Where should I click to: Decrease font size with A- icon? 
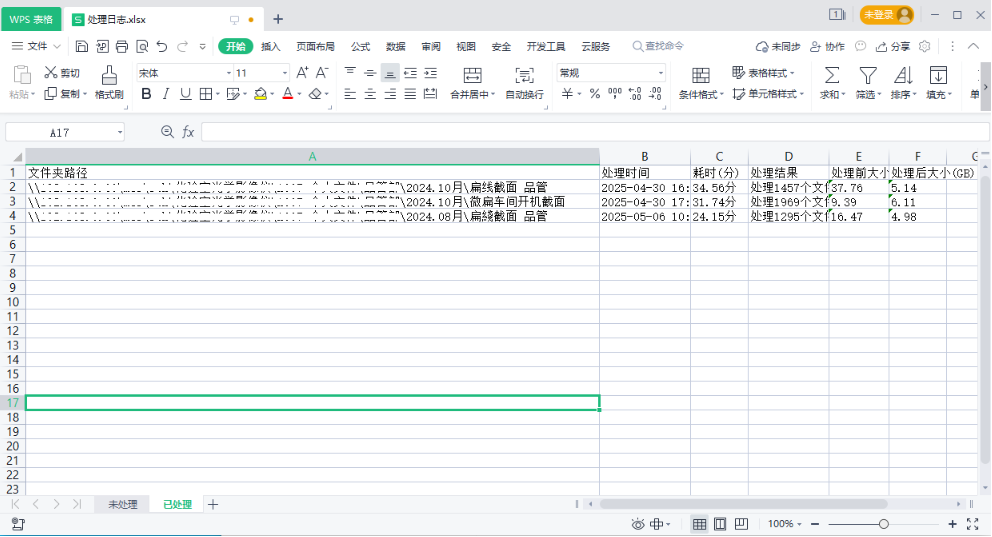322,73
